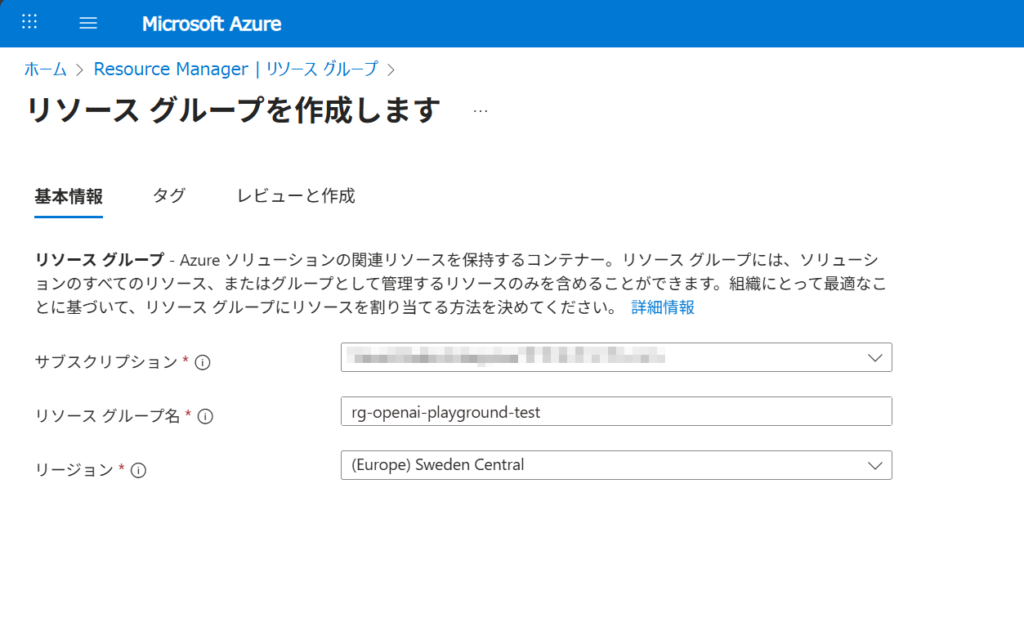This screenshot has height=627, width=1024.
Task: Click the リージョン field label text
Action: click(x=75, y=470)
